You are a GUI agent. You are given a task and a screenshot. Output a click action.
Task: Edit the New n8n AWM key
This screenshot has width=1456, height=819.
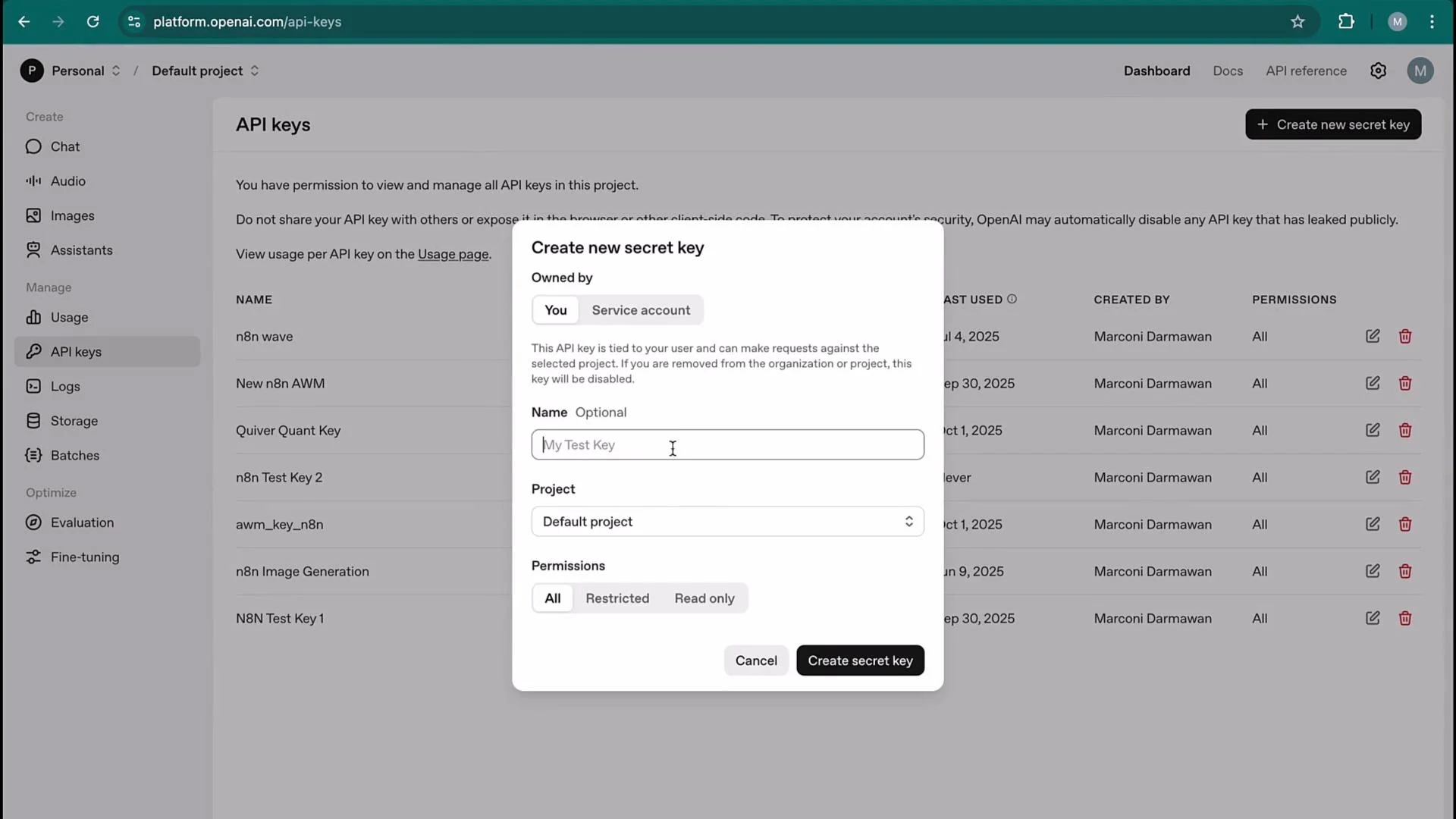pyautogui.click(x=1373, y=383)
